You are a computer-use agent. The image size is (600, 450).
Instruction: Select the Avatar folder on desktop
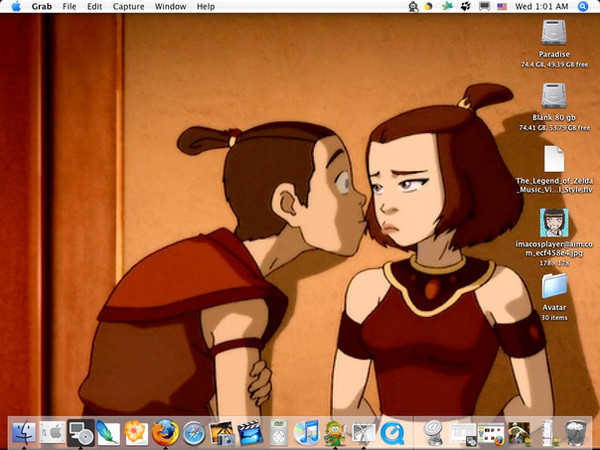[554, 286]
